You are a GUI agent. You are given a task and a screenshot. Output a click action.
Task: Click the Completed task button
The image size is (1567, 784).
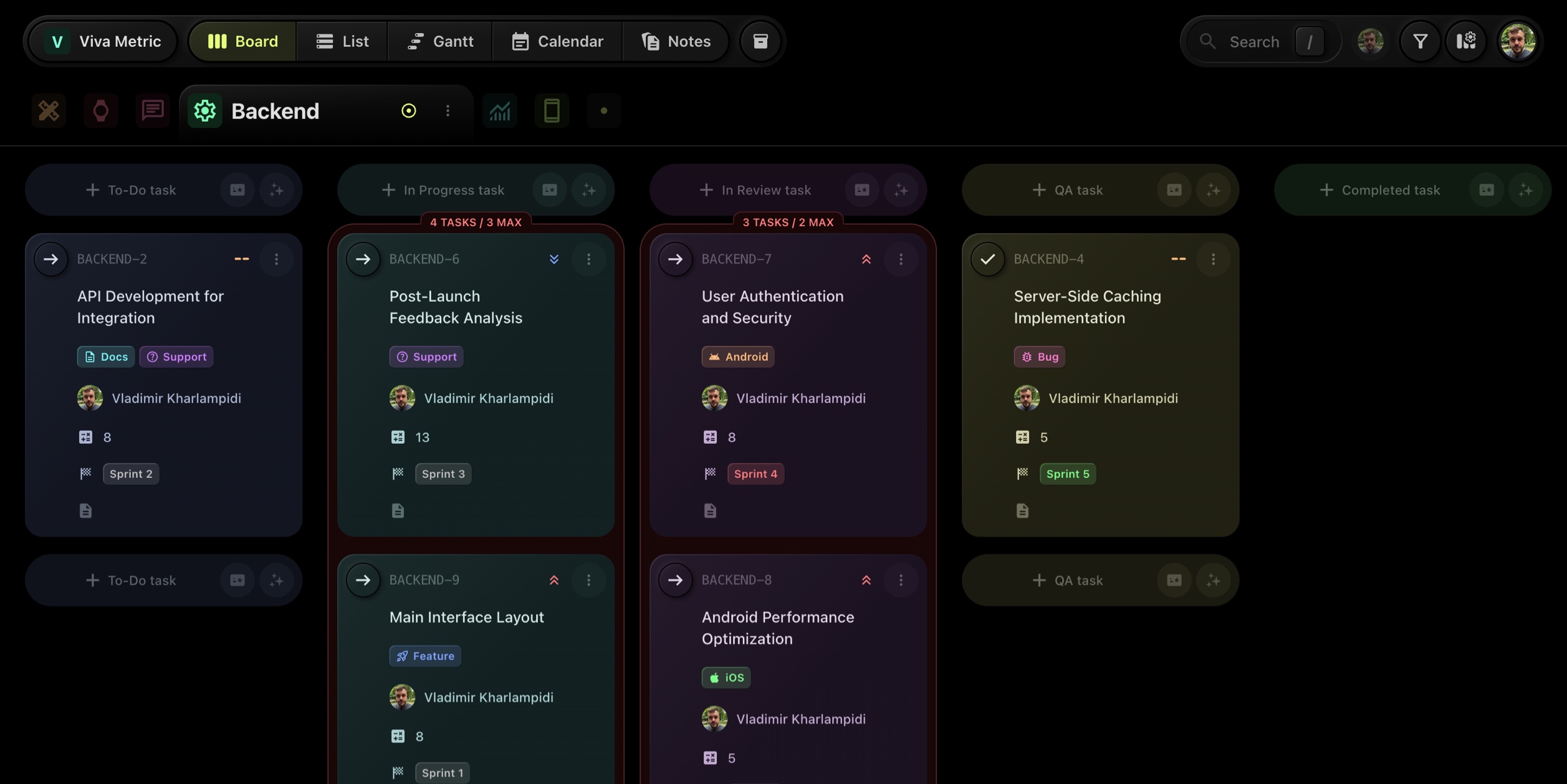(1381, 190)
